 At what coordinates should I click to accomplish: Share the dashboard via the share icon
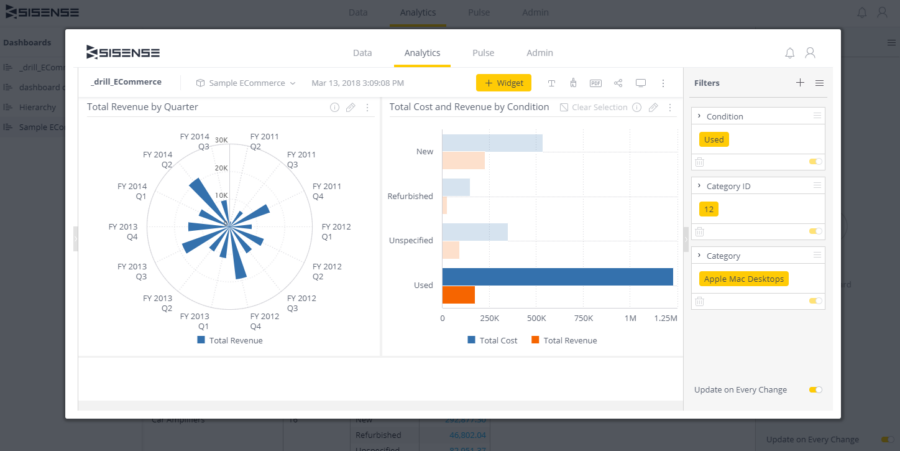click(x=618, y=83)
